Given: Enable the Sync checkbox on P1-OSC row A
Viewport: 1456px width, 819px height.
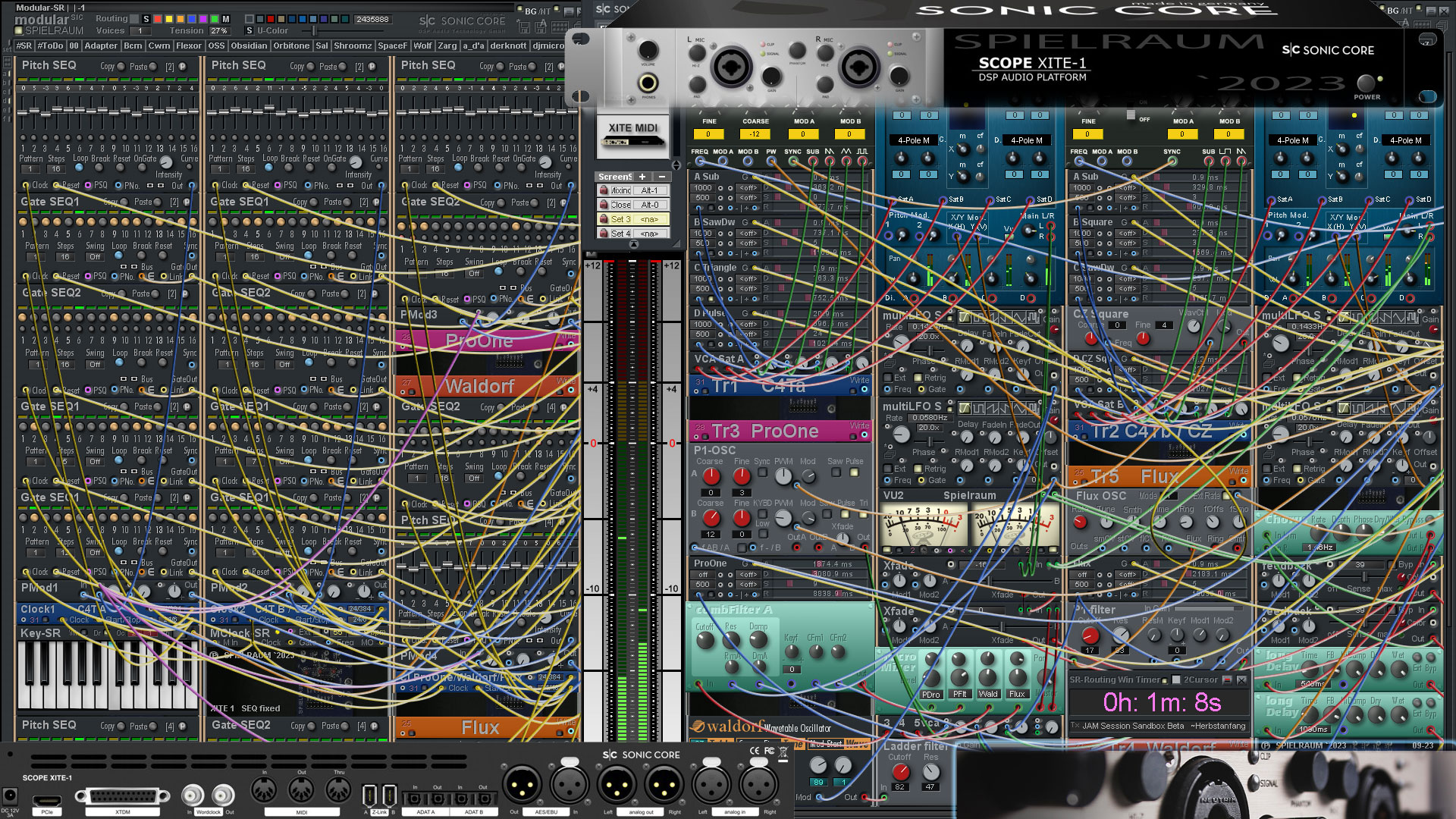Looking at the screenshot, I should pyautogui.click(x=762, y=472).
